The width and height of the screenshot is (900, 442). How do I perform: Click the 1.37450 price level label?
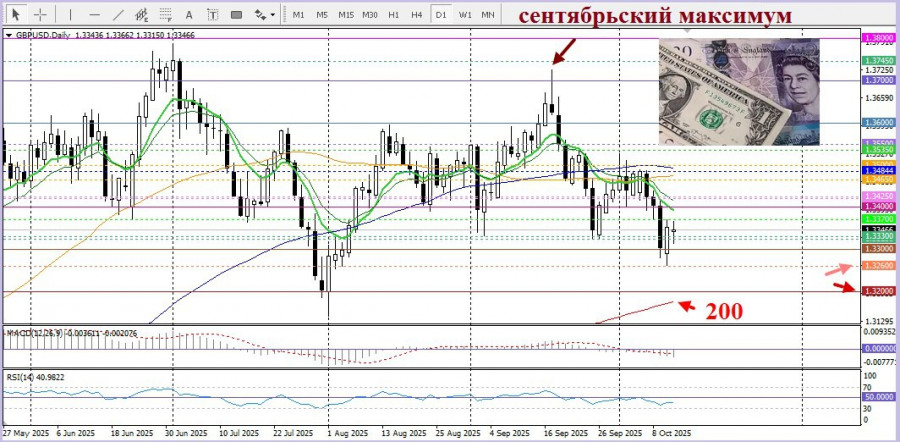878,60
